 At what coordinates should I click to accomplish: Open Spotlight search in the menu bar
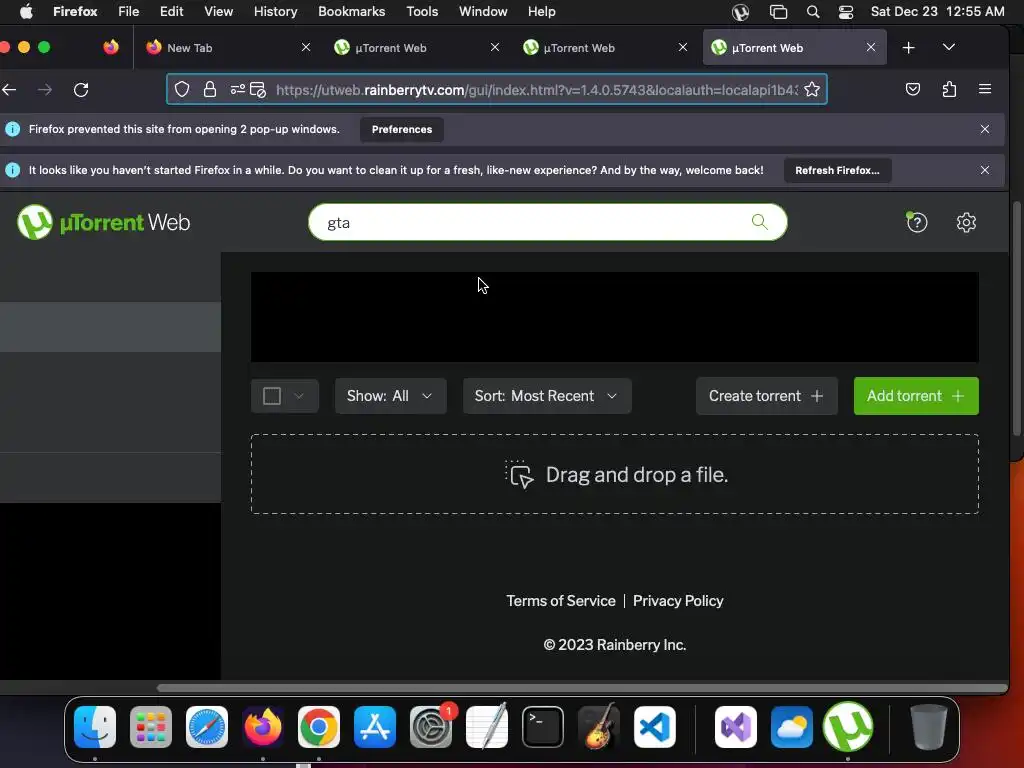click(x=813, y=12)
